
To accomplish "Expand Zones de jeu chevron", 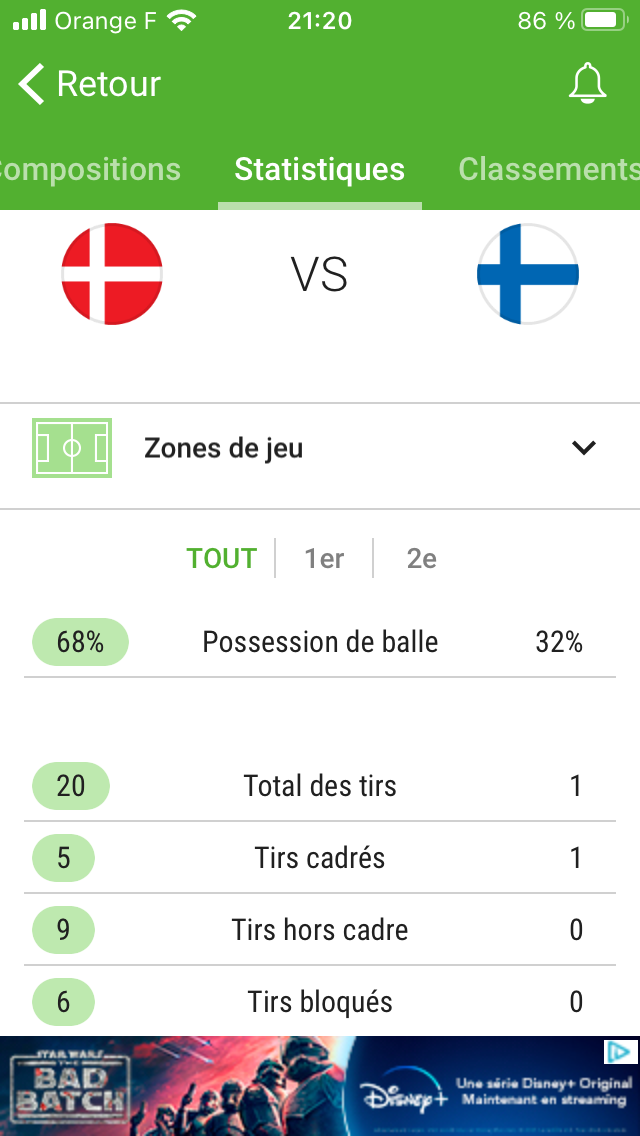I will pos(583,448).
